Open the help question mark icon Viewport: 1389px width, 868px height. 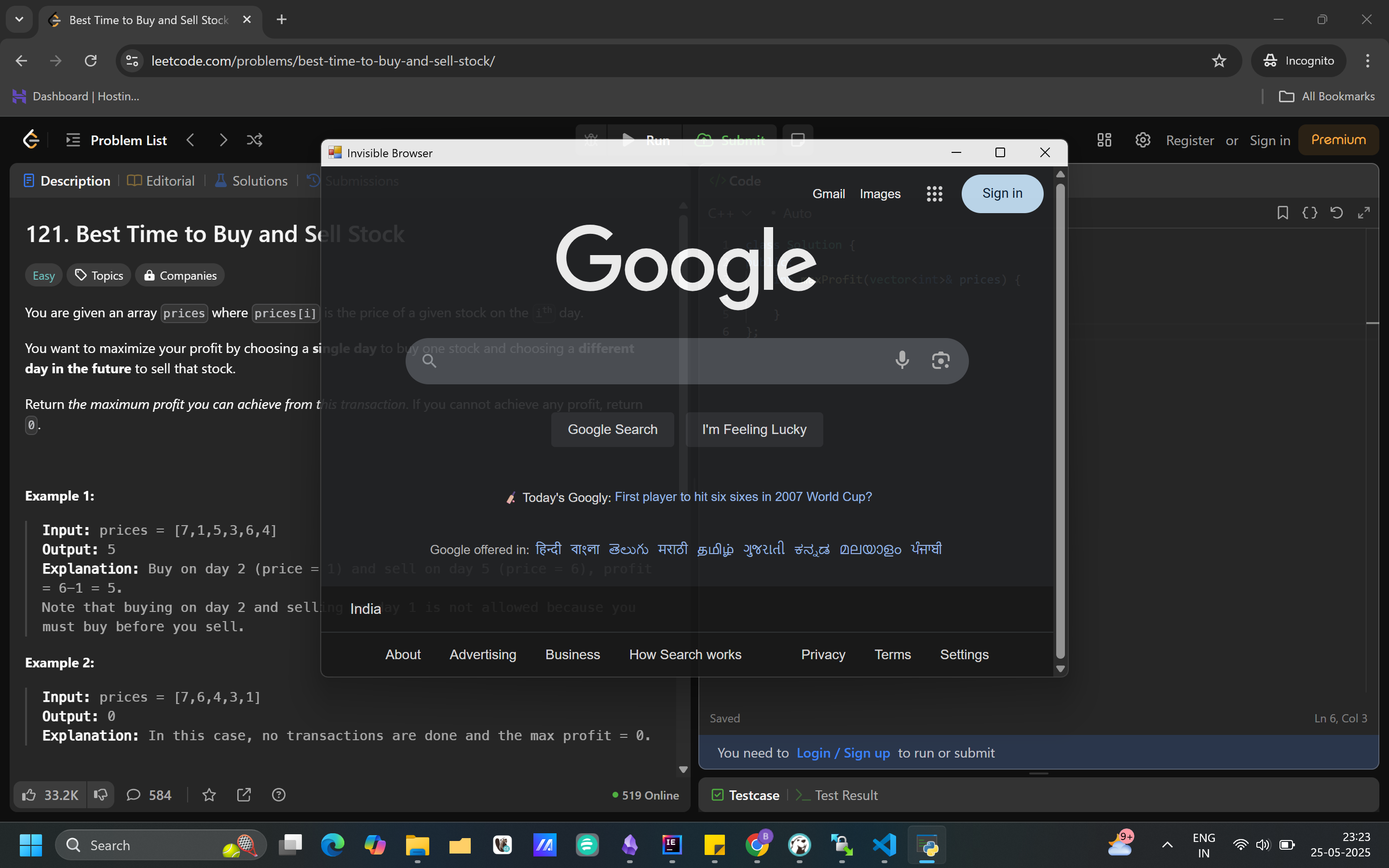click(x=278, y=795)
